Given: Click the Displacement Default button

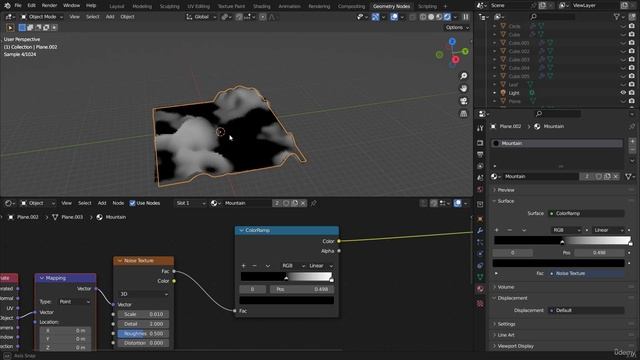Looking at the screenshot, I should tap(586, 310).
